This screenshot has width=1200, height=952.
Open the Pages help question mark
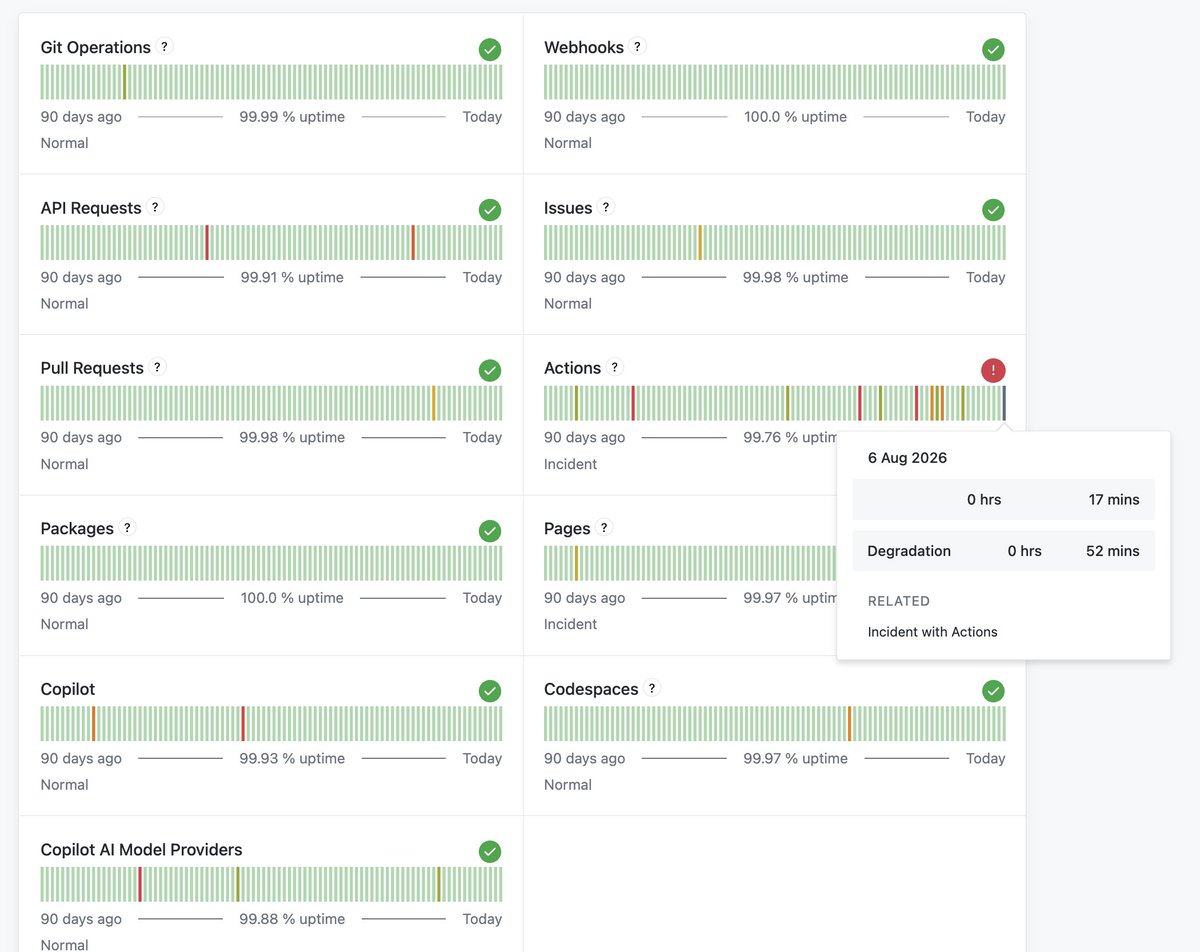point(604,527)
